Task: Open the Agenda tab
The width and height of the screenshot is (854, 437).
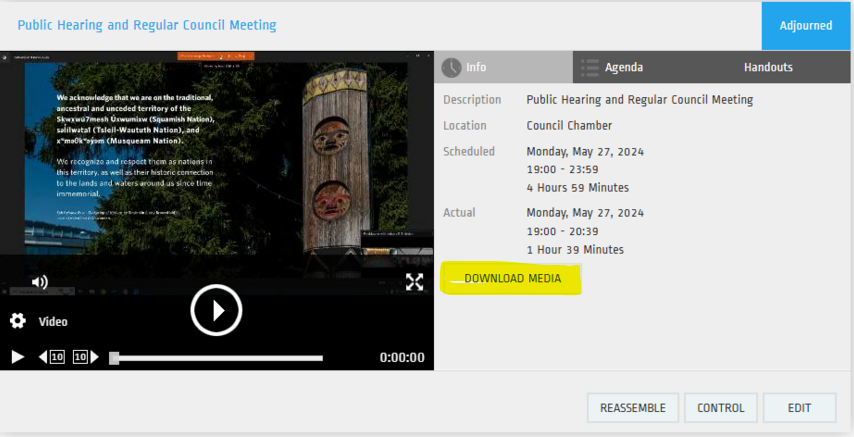Action: 642,67
